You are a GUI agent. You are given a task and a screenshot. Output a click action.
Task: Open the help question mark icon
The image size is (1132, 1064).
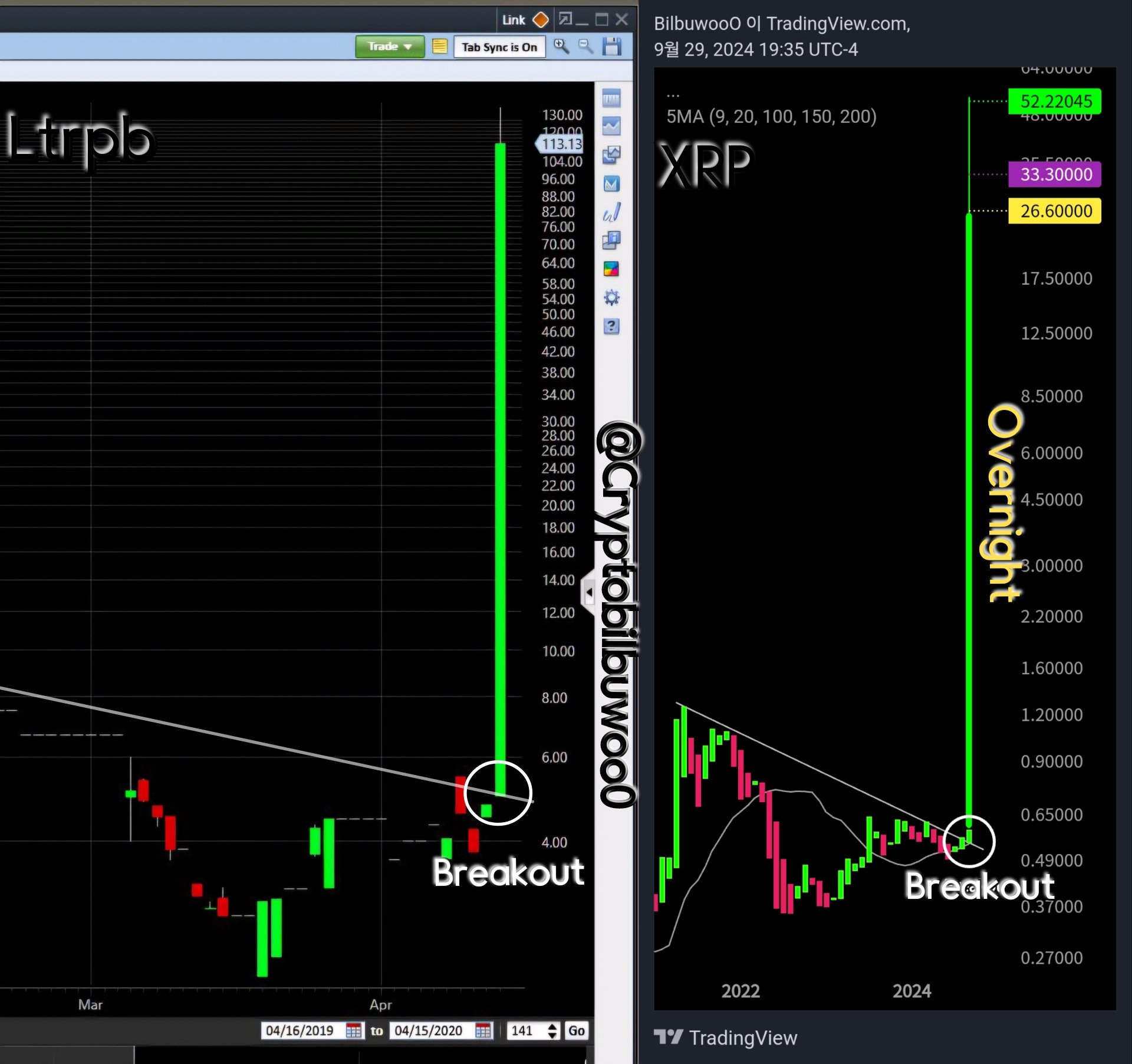(x=611, y=326)
